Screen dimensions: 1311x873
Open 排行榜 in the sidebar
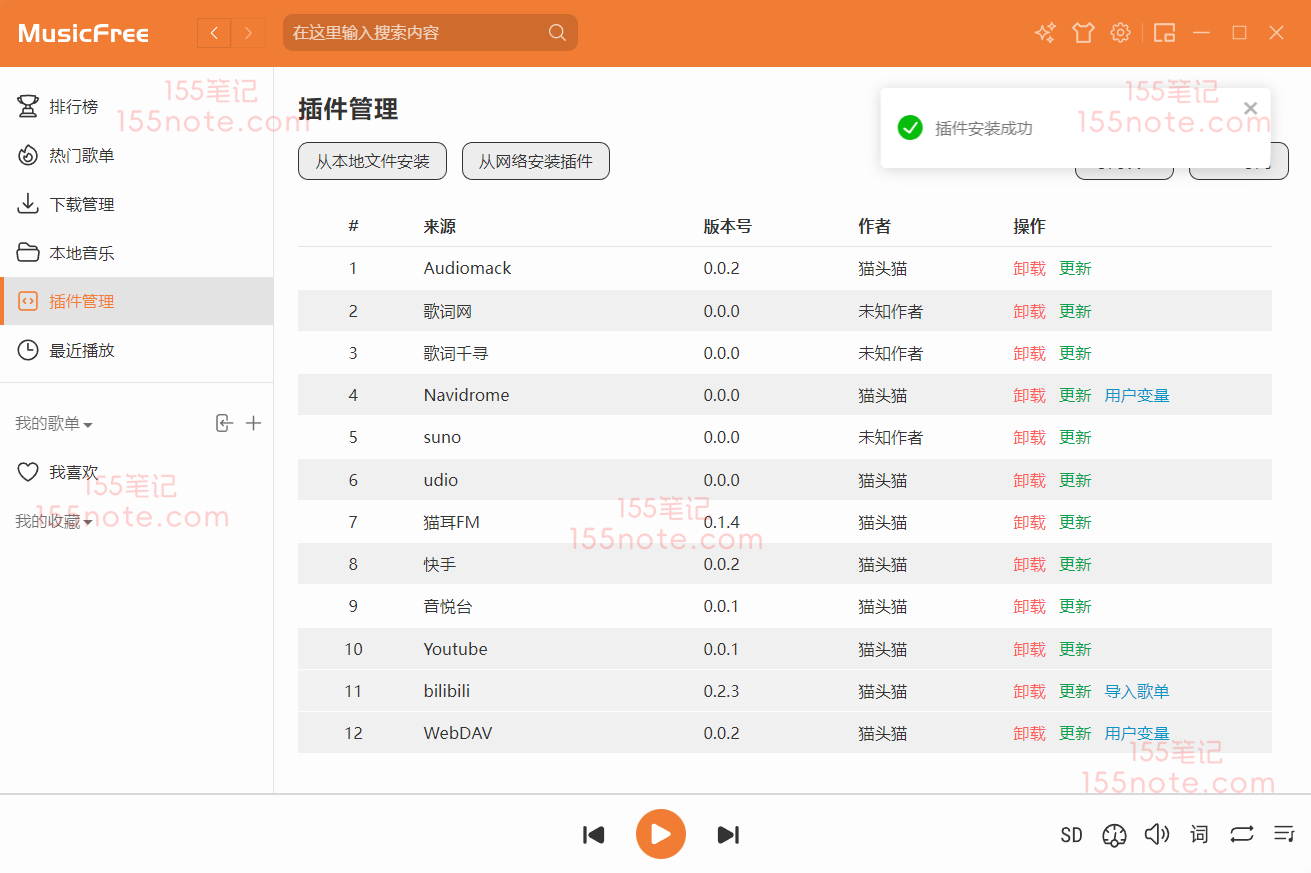[x=74, y=106]
